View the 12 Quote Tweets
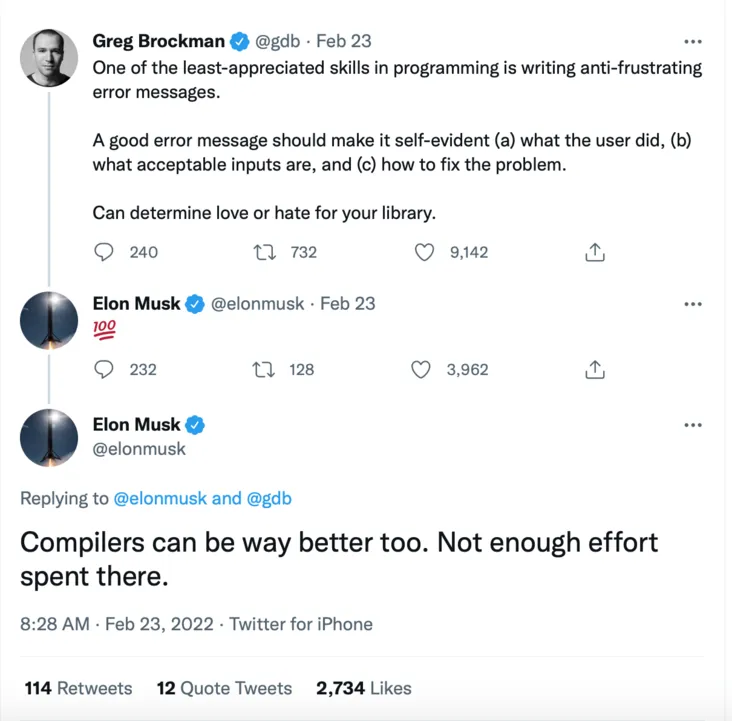This screenshot has height=721, width=732. (224, 688)
